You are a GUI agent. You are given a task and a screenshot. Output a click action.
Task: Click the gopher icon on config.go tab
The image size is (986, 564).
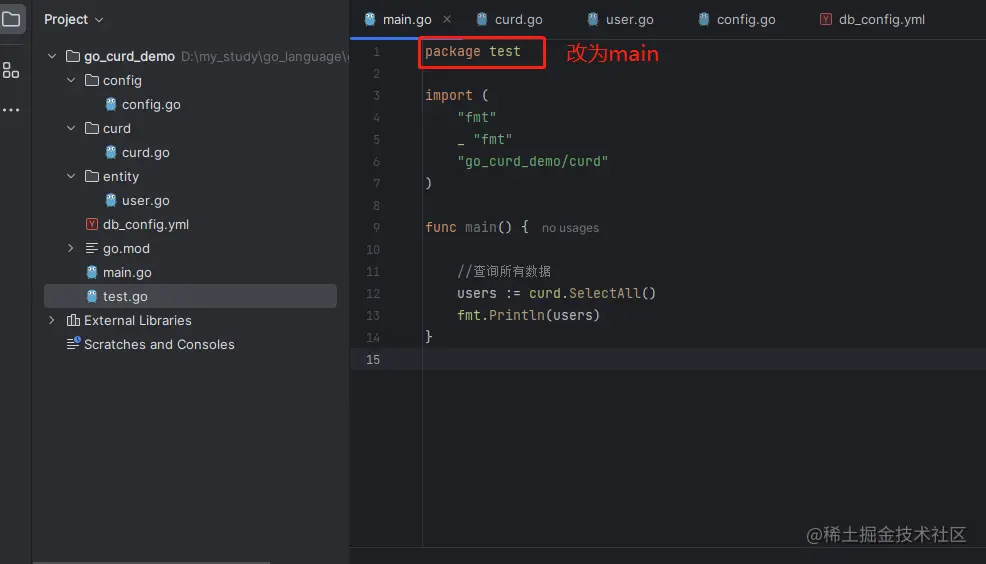704,19
